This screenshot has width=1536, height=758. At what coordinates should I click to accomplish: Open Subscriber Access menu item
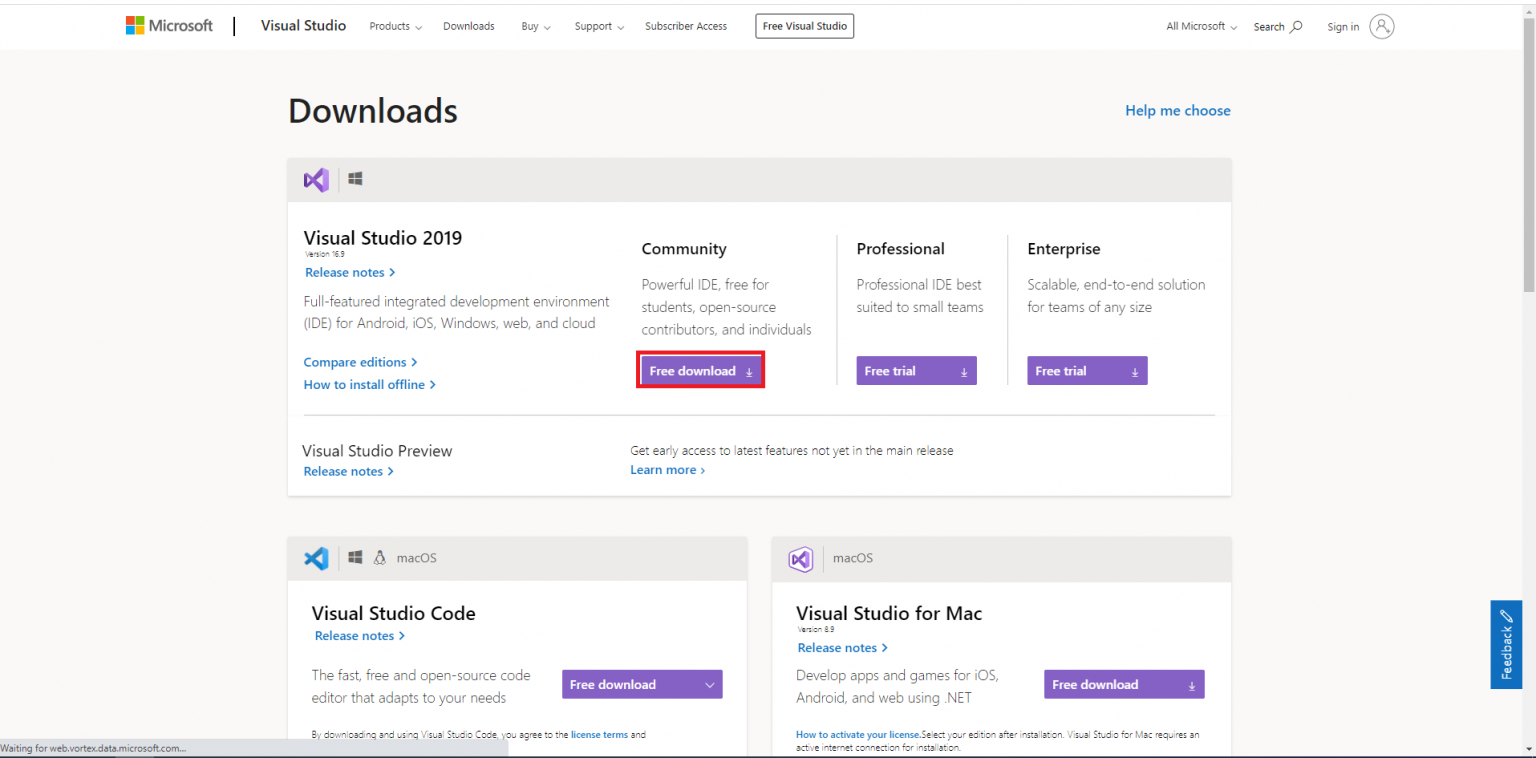[x=685, y=27]
